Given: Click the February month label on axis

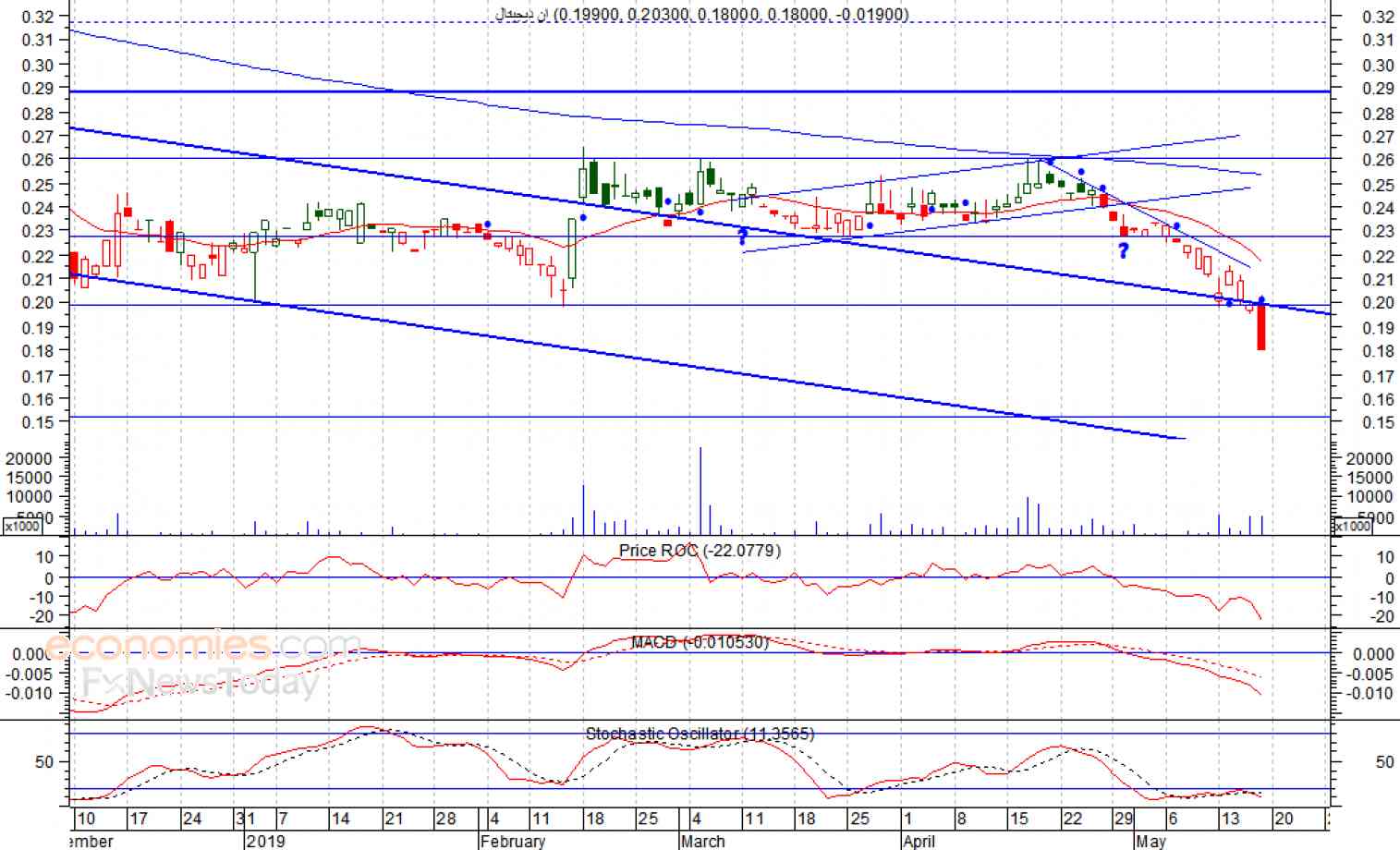Looking at the screenshot, I should pos(513,841).
